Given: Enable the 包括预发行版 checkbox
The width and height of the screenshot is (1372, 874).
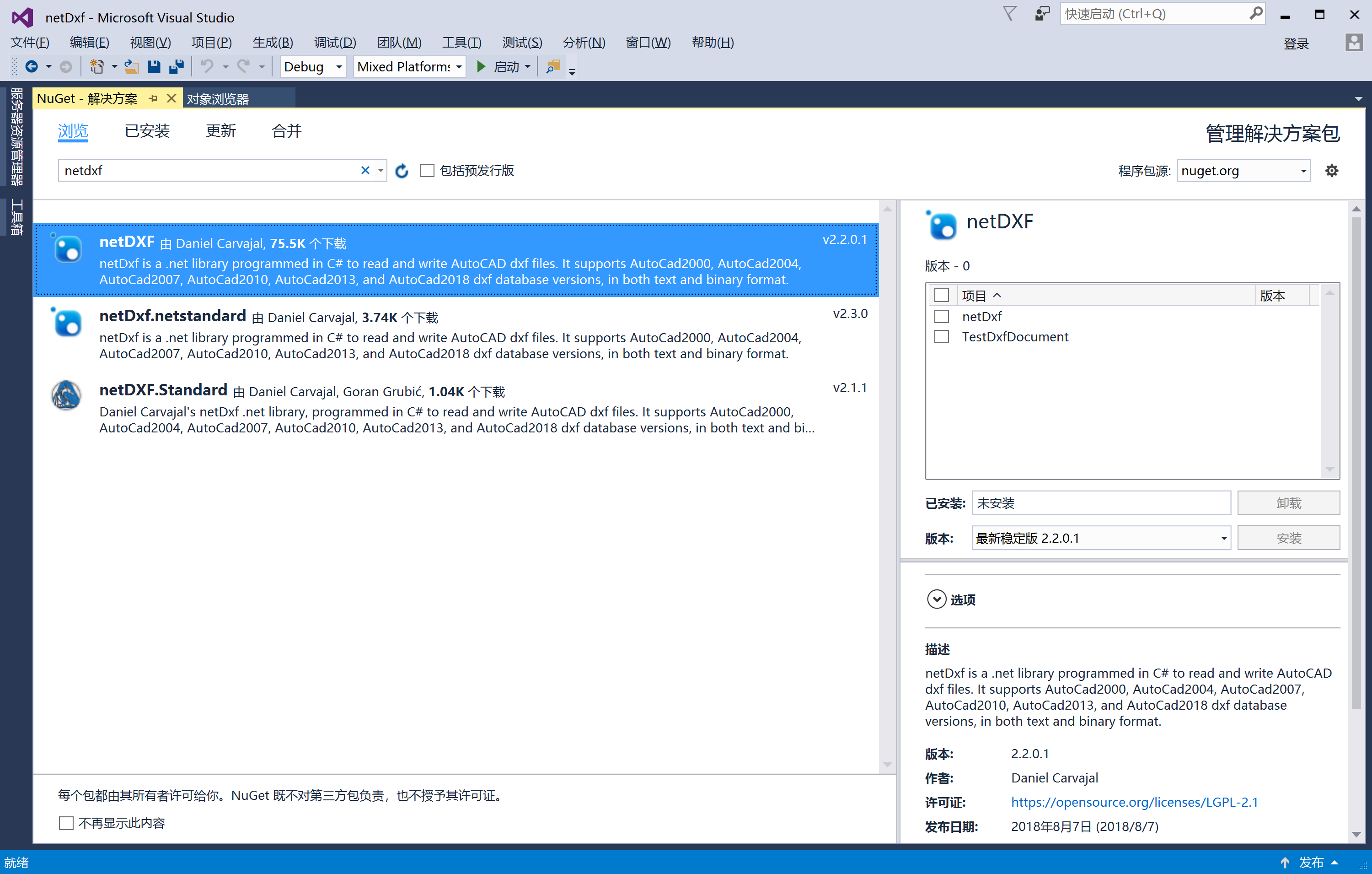Looking at the screenshot, I should pos(427,170).
